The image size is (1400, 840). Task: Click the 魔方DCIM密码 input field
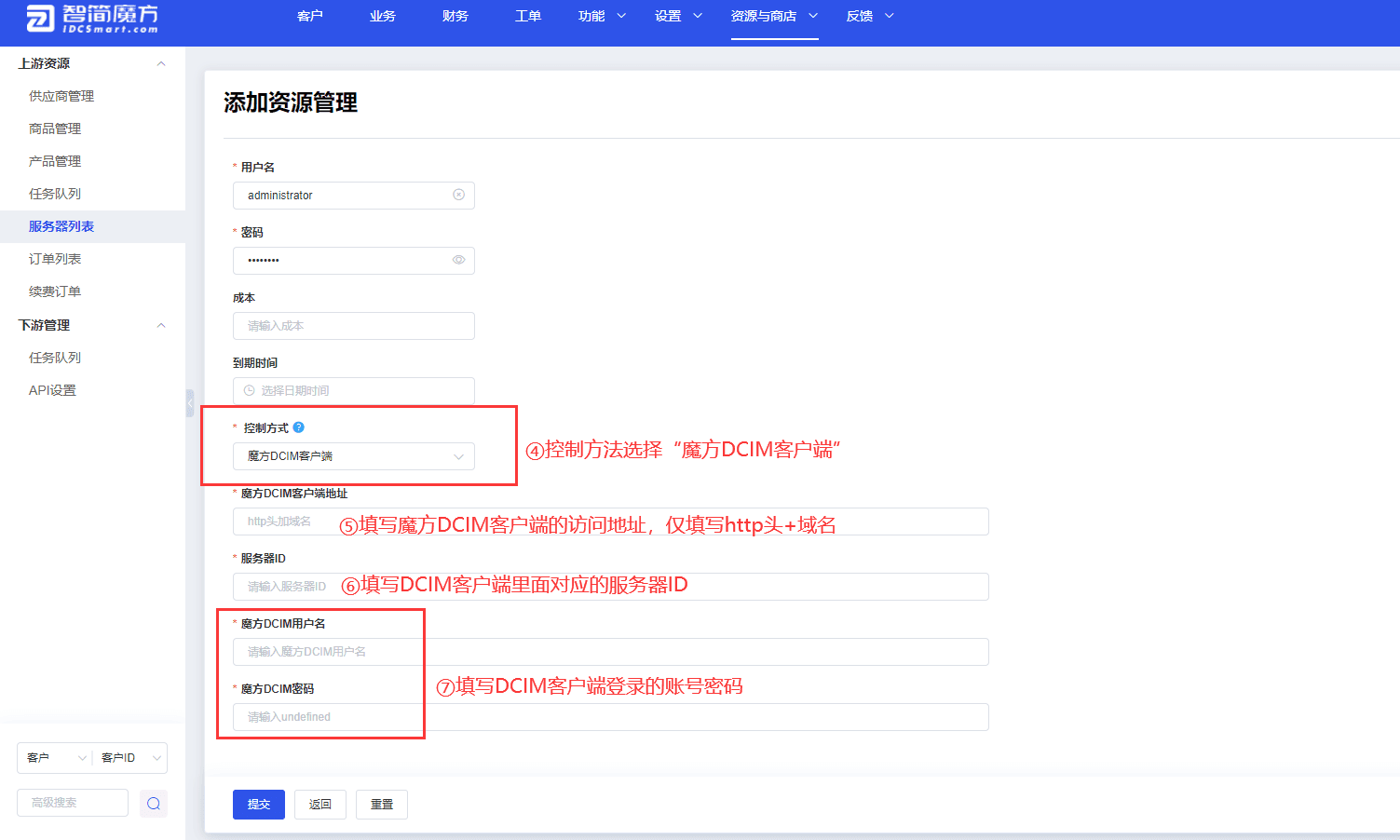611,717
